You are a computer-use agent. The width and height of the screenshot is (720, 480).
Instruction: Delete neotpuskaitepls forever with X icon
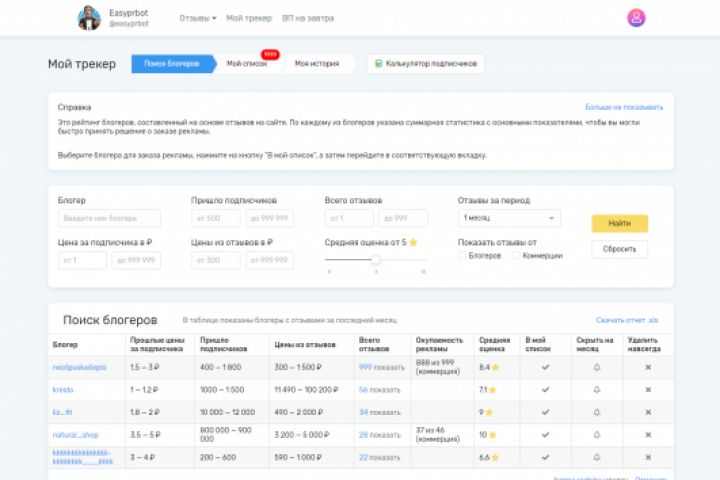[x=648, y=367]
